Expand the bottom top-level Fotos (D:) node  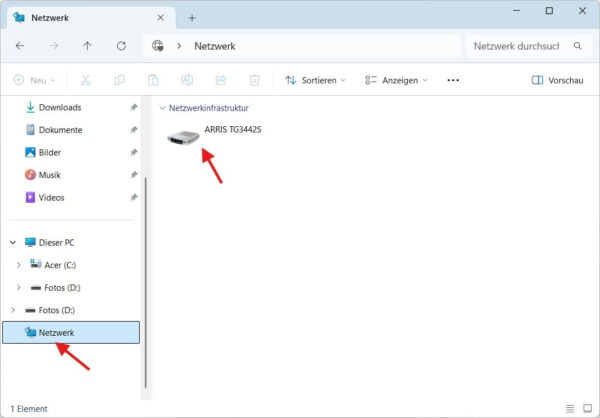[13, 310]
